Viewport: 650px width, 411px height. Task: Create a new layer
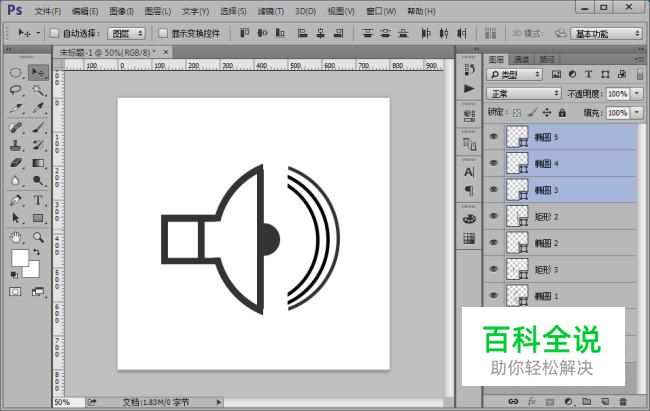click(x=605, y=401)
